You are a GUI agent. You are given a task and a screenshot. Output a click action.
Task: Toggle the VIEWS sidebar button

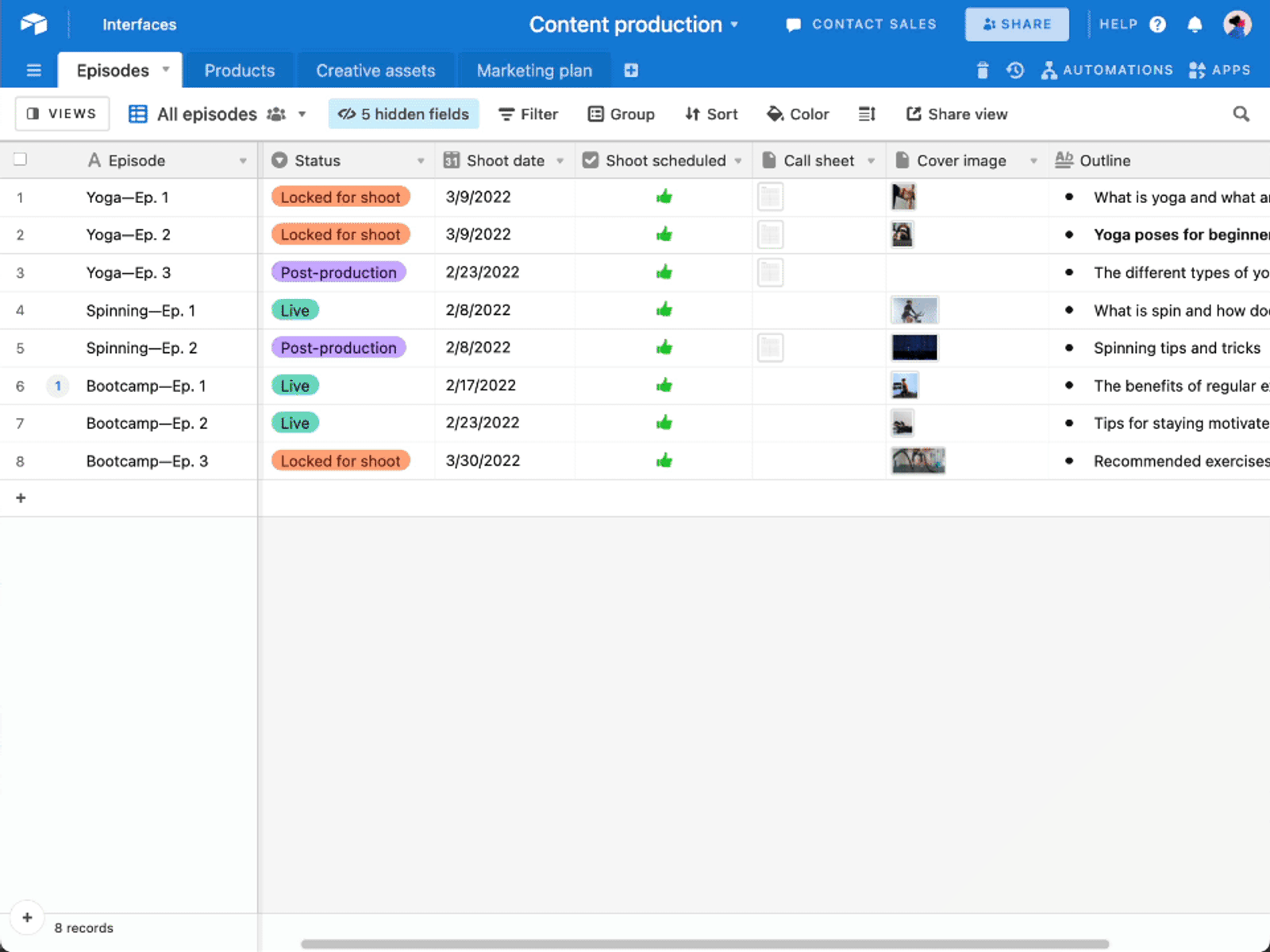pyautogui.click(x=62, y=113)
